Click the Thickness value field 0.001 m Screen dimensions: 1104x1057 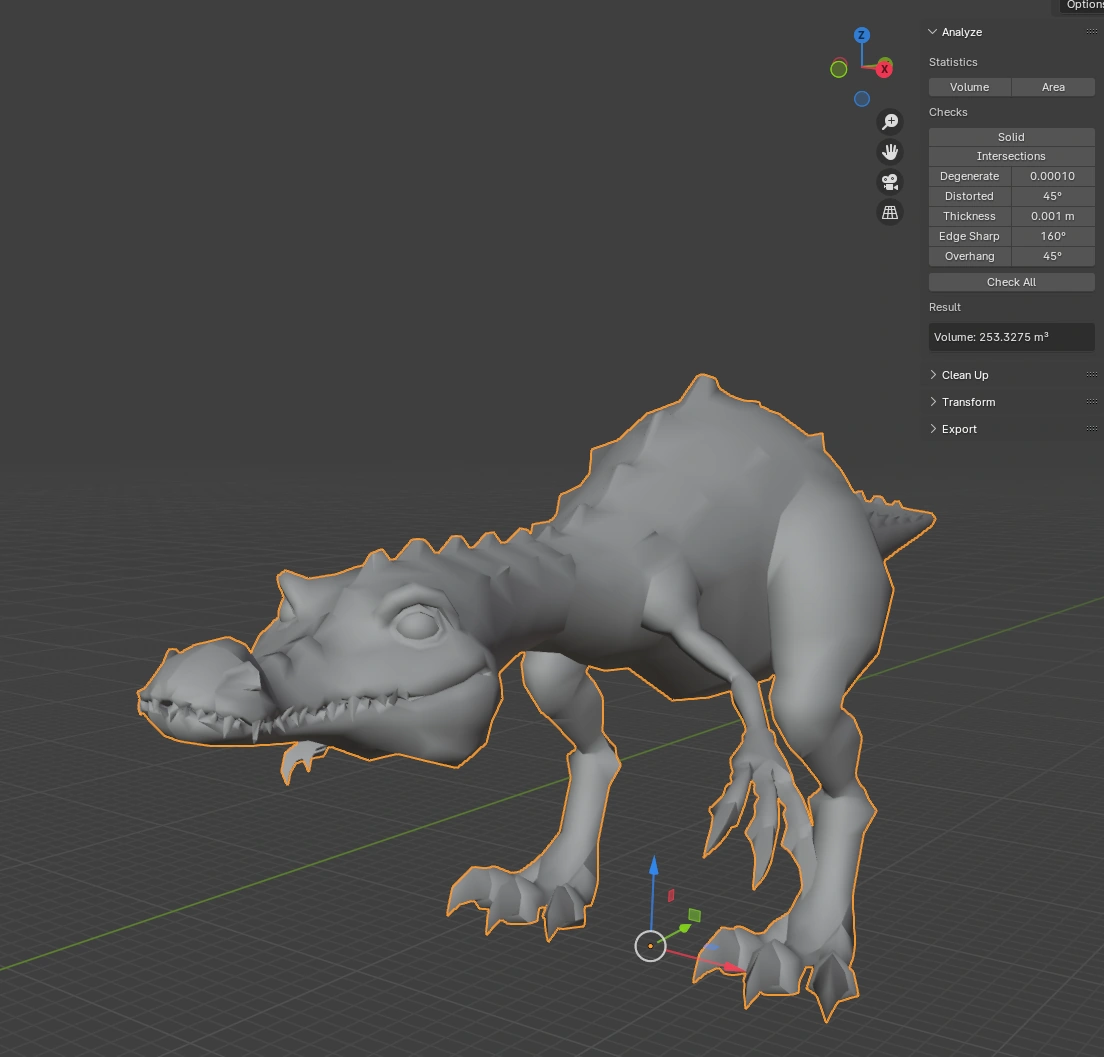click(x=1053, y=216)
